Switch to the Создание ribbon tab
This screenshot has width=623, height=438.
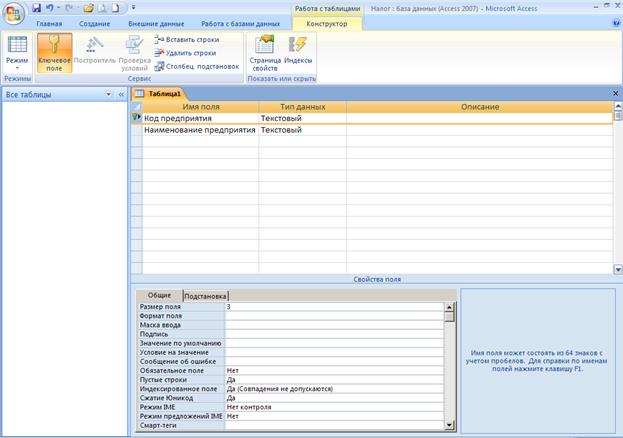(95, 24)
